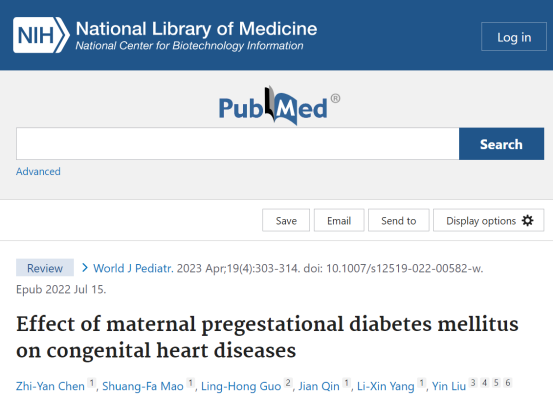Open author Ling-Hong Guo's link
Viewport: 554px width, 399px height.
point(241,386)
